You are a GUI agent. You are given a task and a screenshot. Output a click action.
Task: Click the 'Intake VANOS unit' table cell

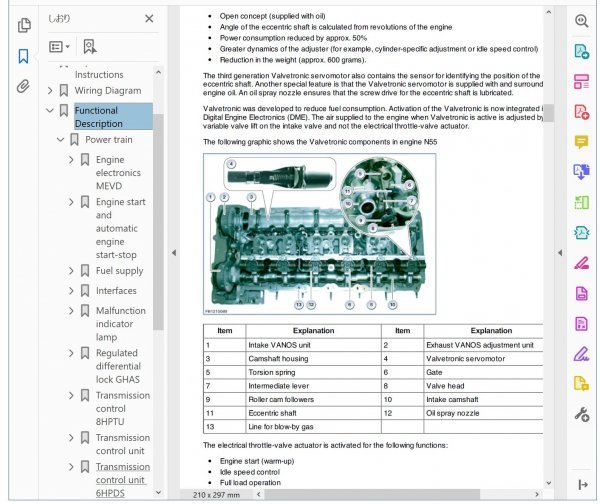pyautogui.click(x=313, y=345)
